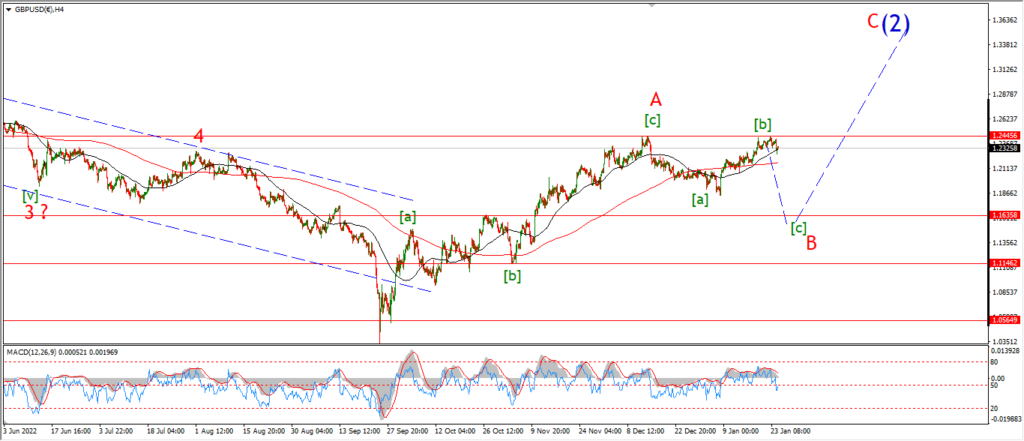Click the 1.16358 red price level tag
The height and width of the screenshot is (441, 1024).
[1004, 214]
